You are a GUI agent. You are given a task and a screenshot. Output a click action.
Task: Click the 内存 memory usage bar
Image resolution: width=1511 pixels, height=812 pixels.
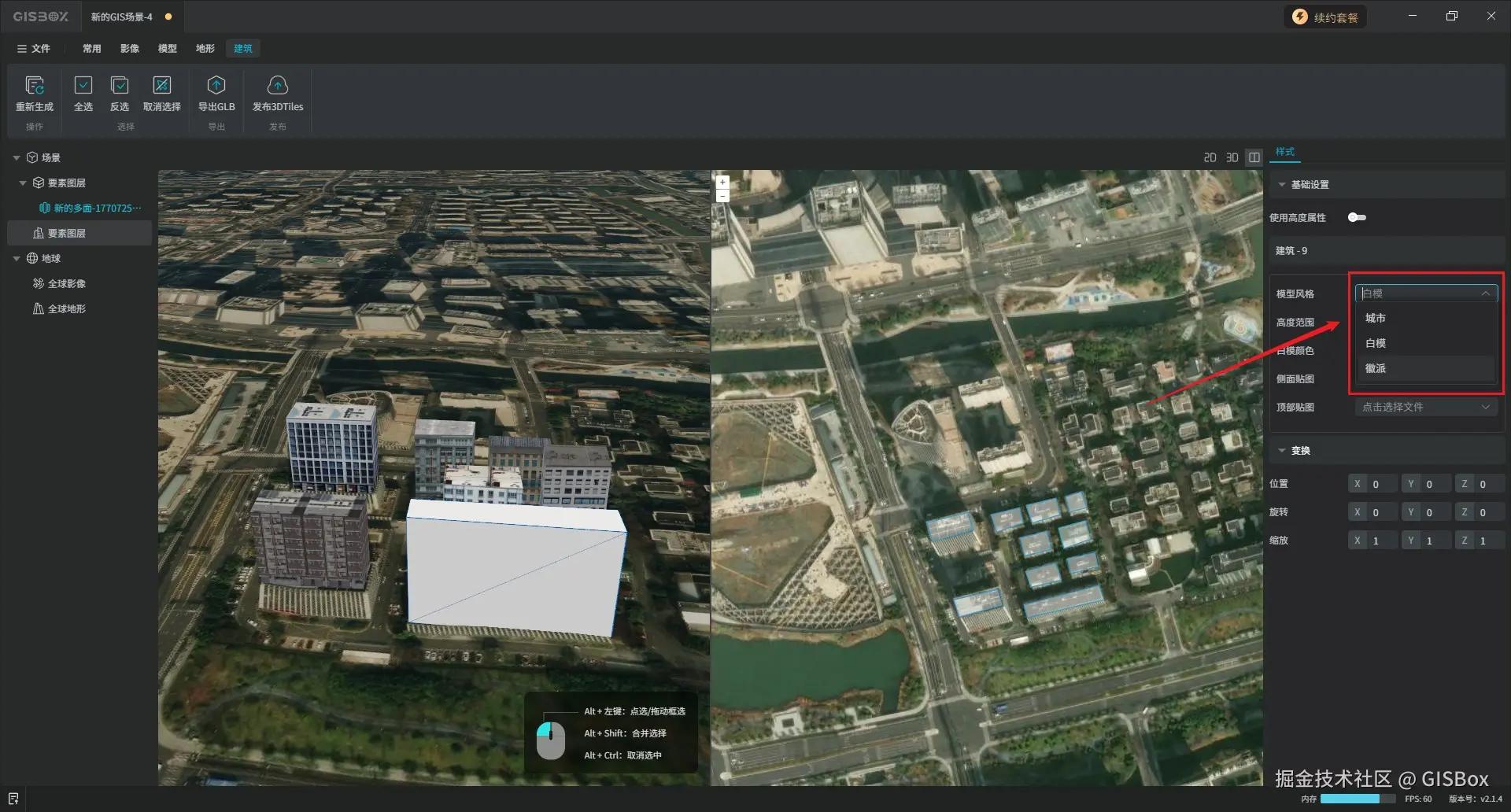tap(1358, 799)
